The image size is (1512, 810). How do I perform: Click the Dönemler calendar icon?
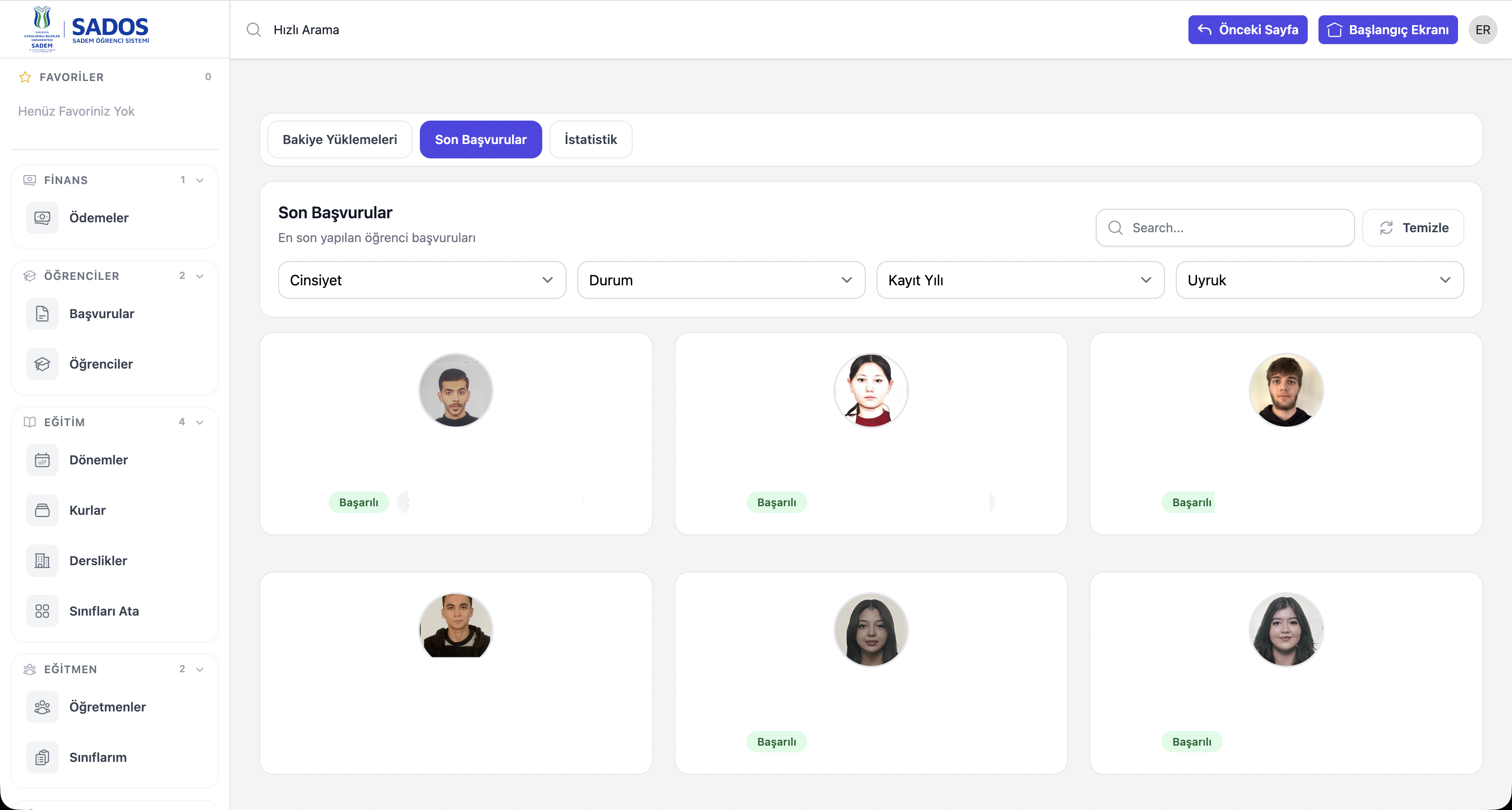point(42,459)
